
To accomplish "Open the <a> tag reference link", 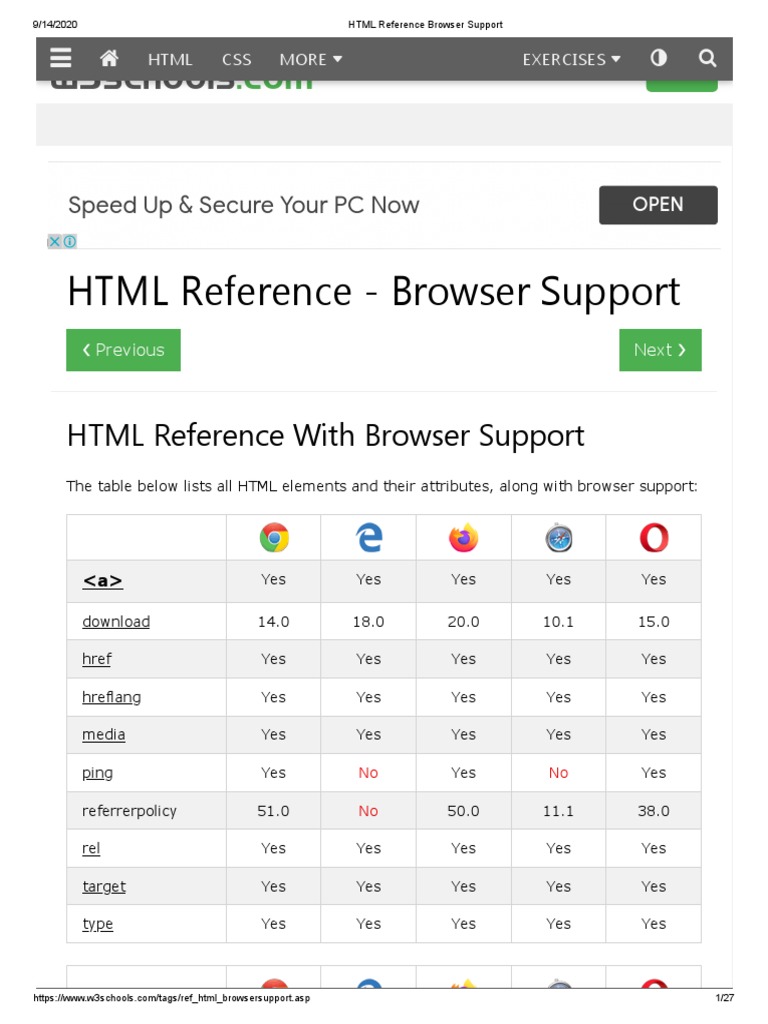I will (103, 580).
